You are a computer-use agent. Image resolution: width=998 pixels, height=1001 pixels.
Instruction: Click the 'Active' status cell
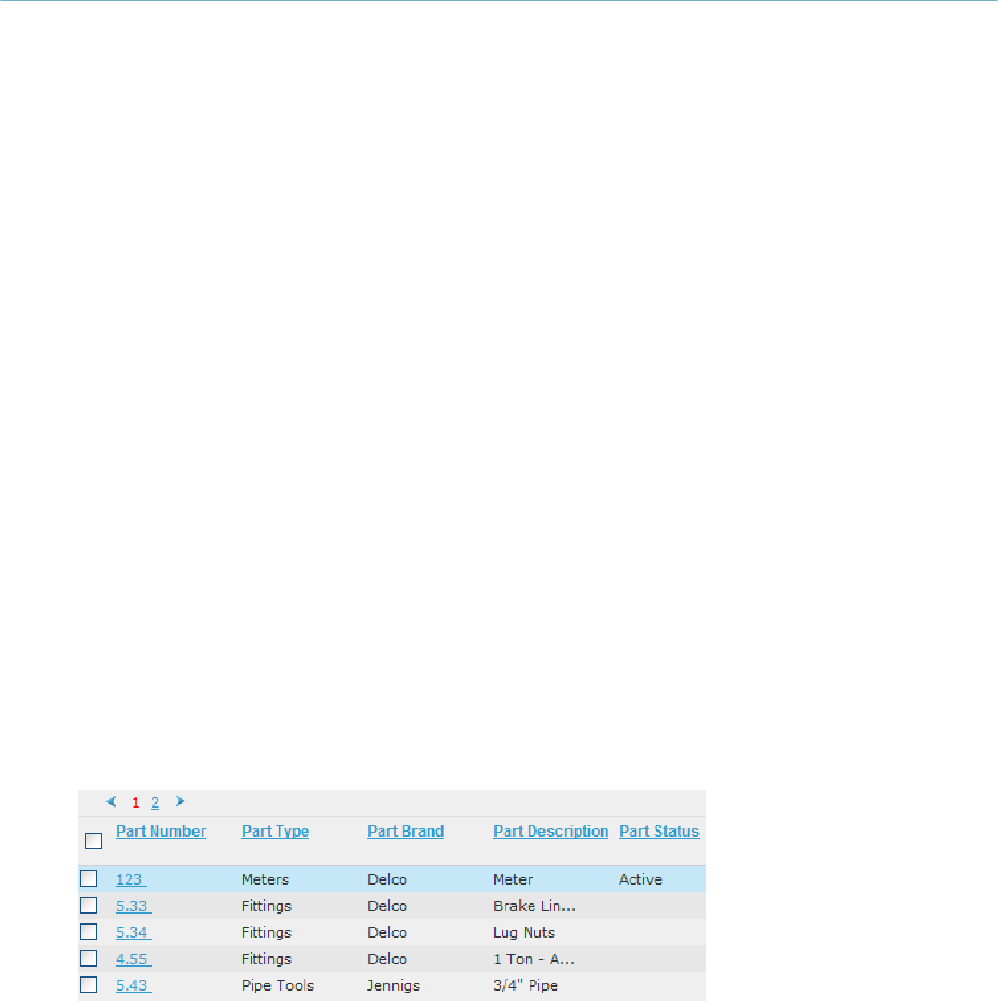click(640, 880)
